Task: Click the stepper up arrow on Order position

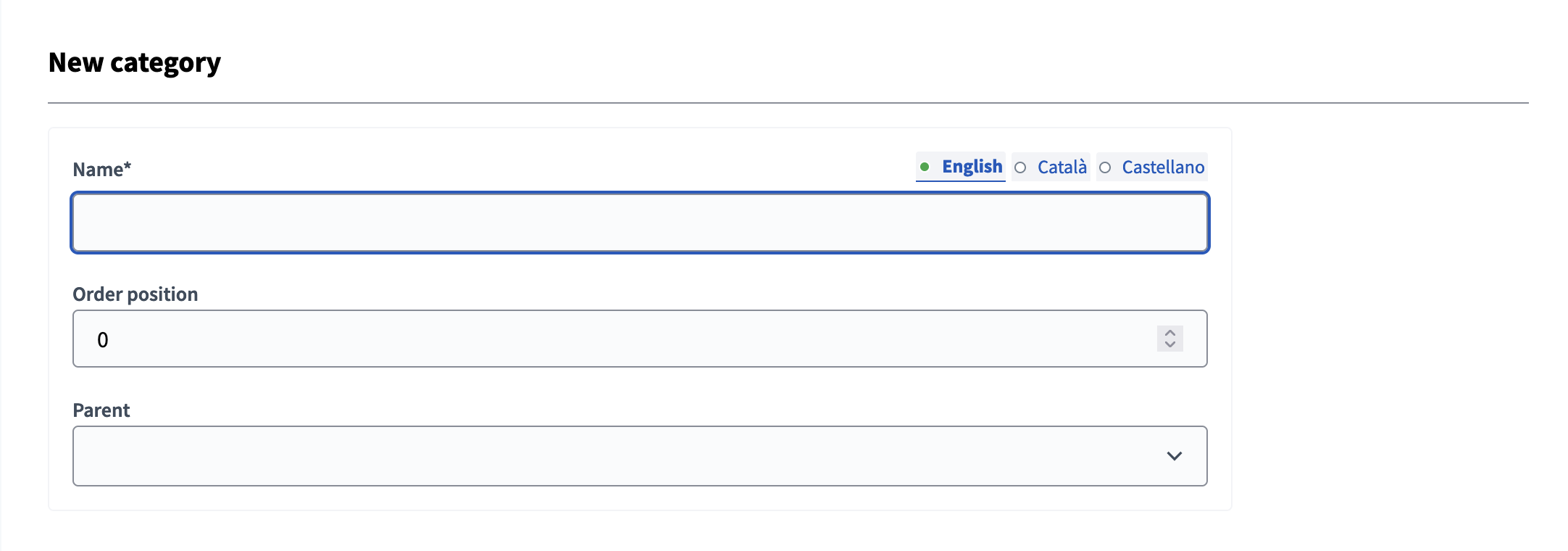Action: tap(1169, 333)
